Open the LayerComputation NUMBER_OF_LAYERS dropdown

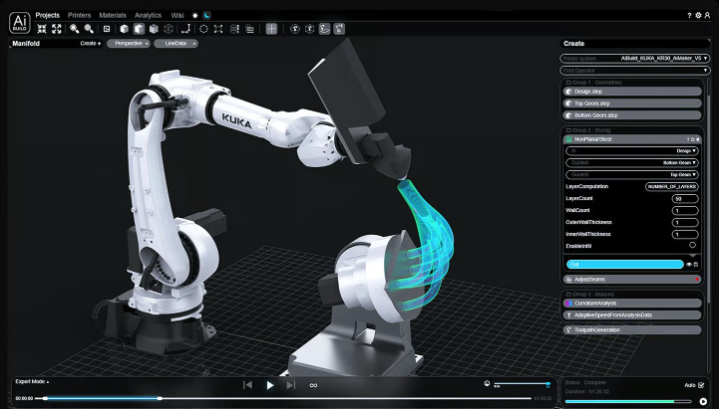pyautogui.click(x=671, y=186)
